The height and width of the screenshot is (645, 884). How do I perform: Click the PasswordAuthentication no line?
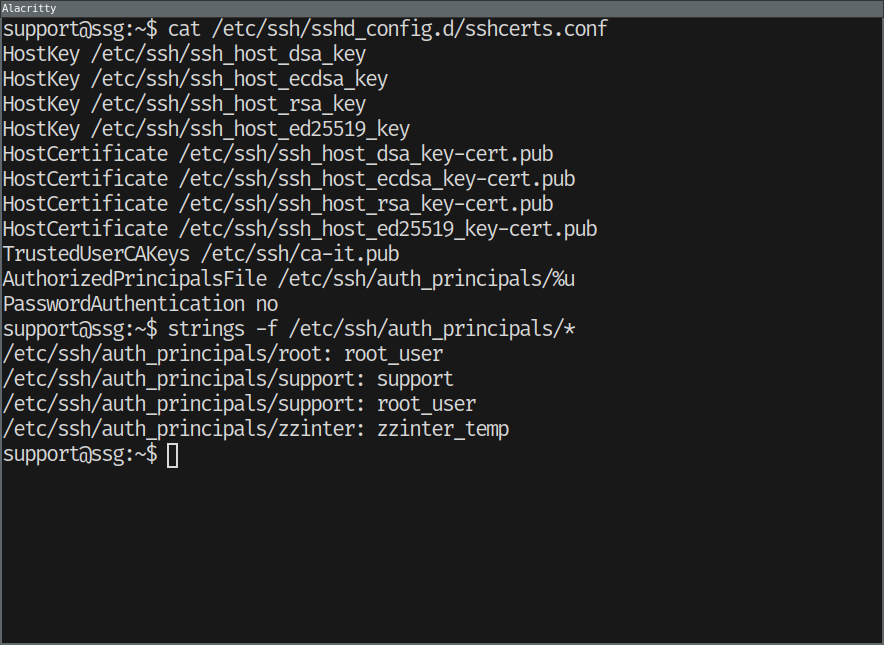140,304
